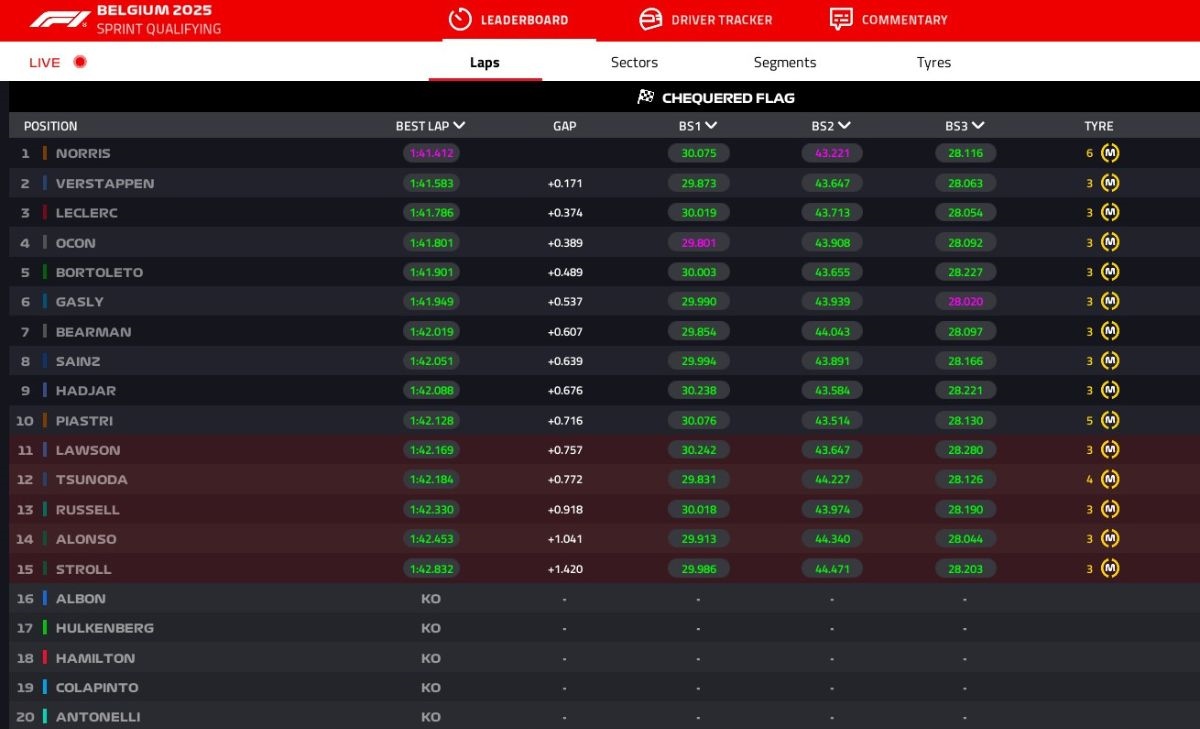Image resolution: width=1200 pixels, height=729 pixels.
Task: Open the BS2 column dropdown
Action: pyautogui.click(x=844, y=126)
